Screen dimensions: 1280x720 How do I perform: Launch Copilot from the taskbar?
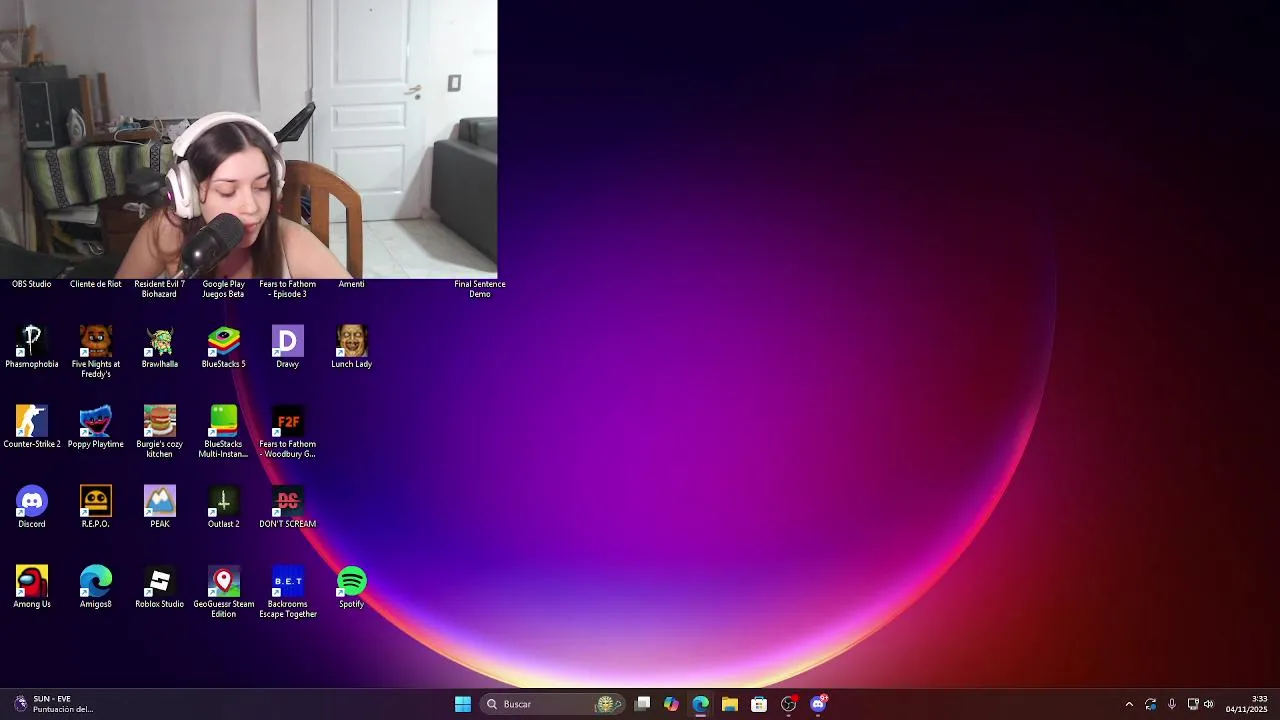point(671,704)
